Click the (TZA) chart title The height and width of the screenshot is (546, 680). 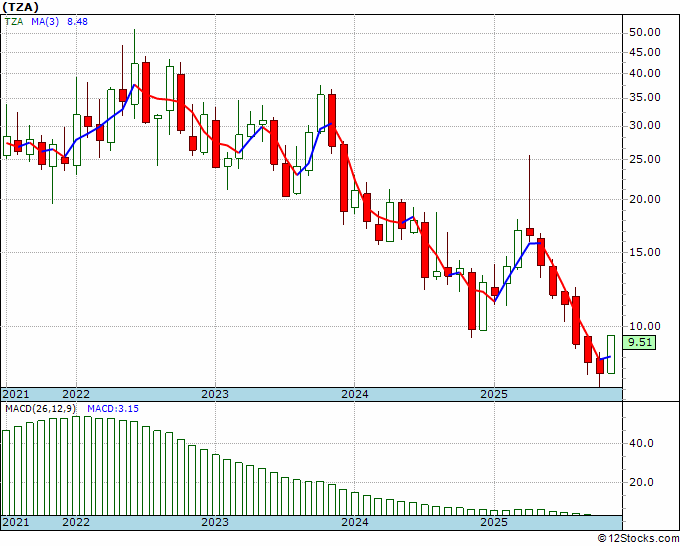pos(20,7)
